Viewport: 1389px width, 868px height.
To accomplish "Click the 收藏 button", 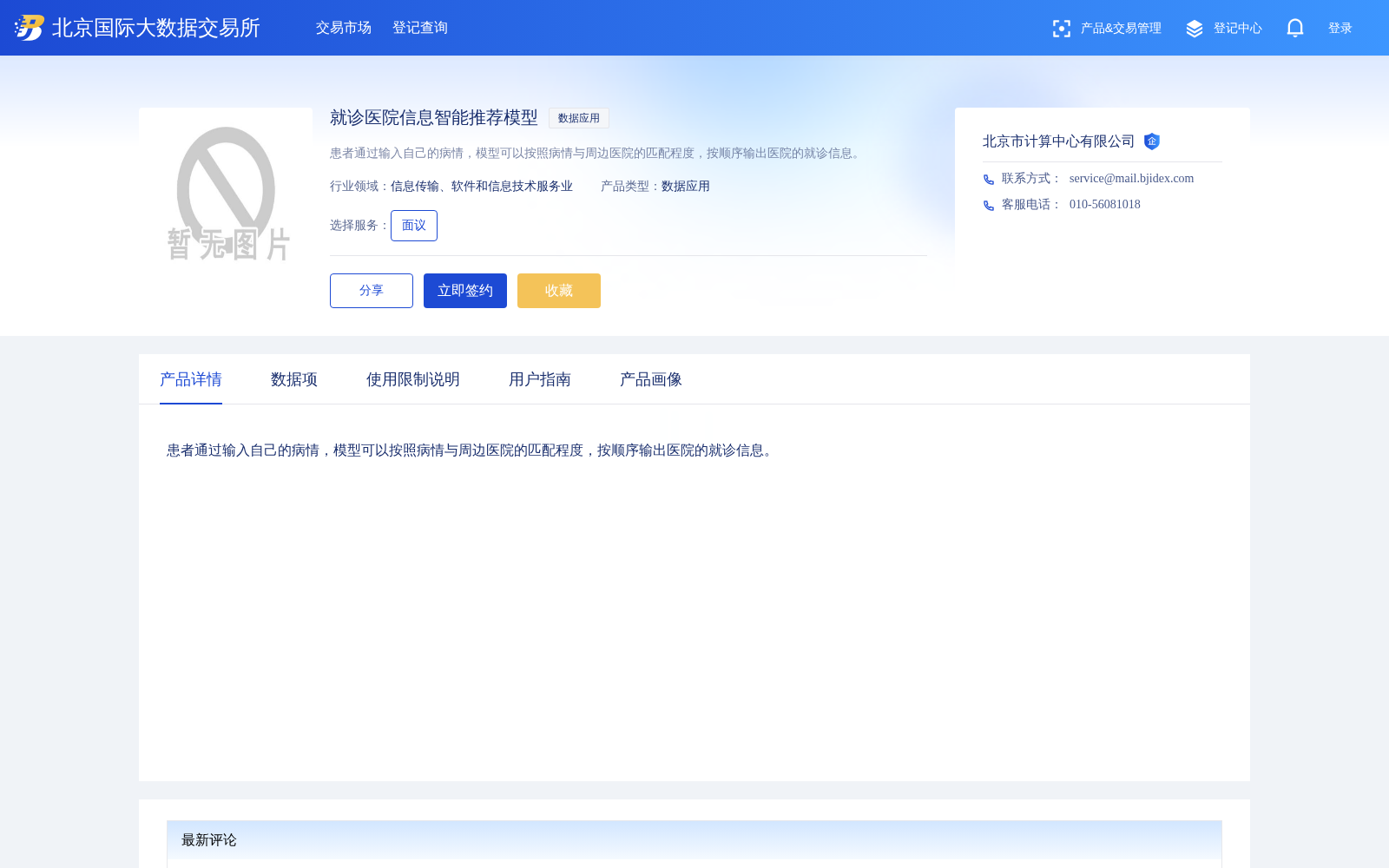I will coord(559,291).
